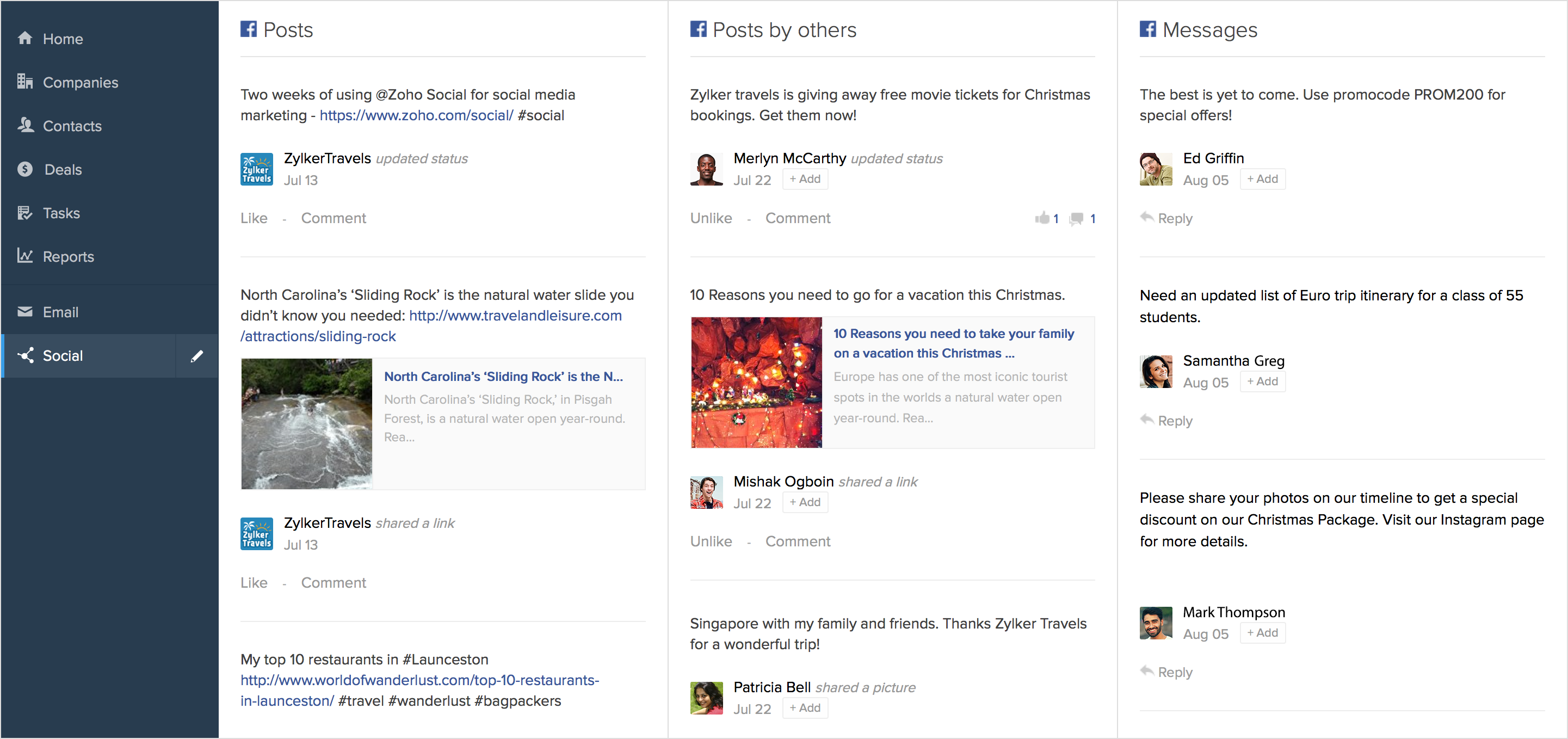Add Mishak Ogboin using + Add
Image resolution: width=1568 pixels, height=739 pixels.
tap(805, 502)
